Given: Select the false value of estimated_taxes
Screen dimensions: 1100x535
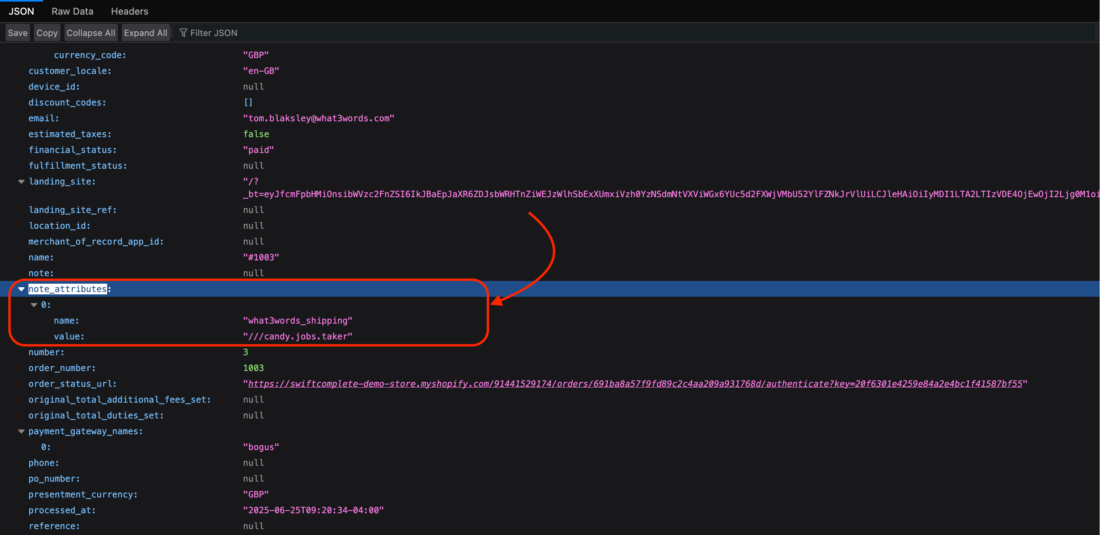Looking at the screenshot, I should [256, 134].
